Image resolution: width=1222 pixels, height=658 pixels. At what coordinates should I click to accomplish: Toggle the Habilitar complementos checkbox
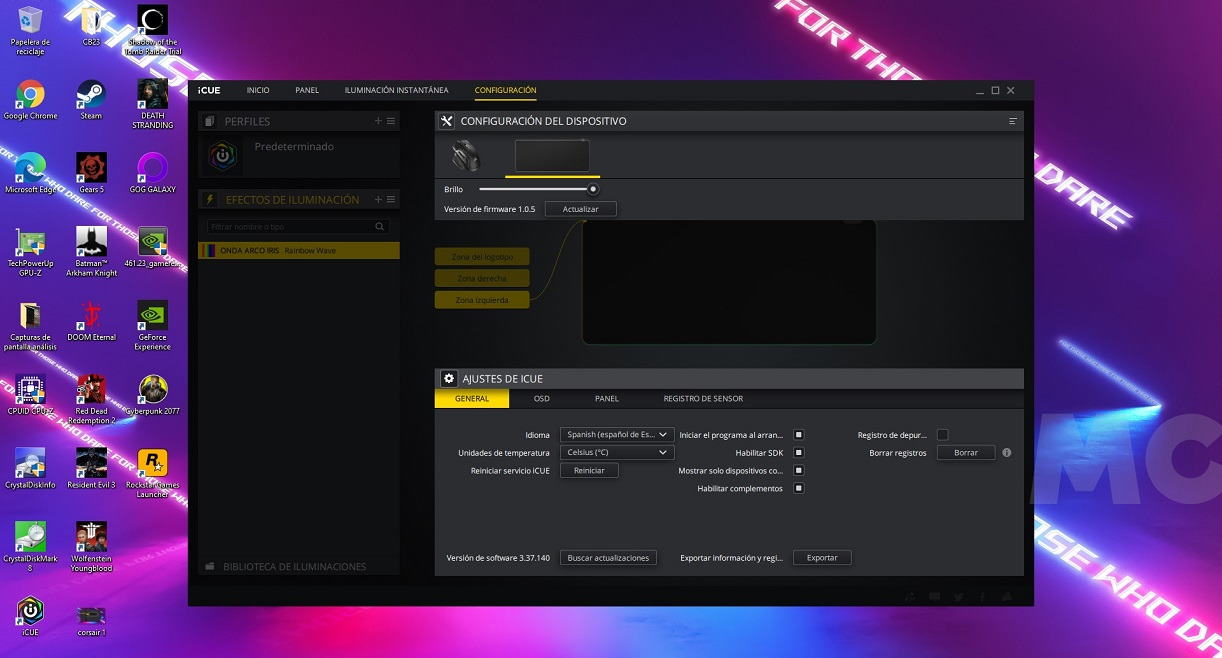point(798,489)
